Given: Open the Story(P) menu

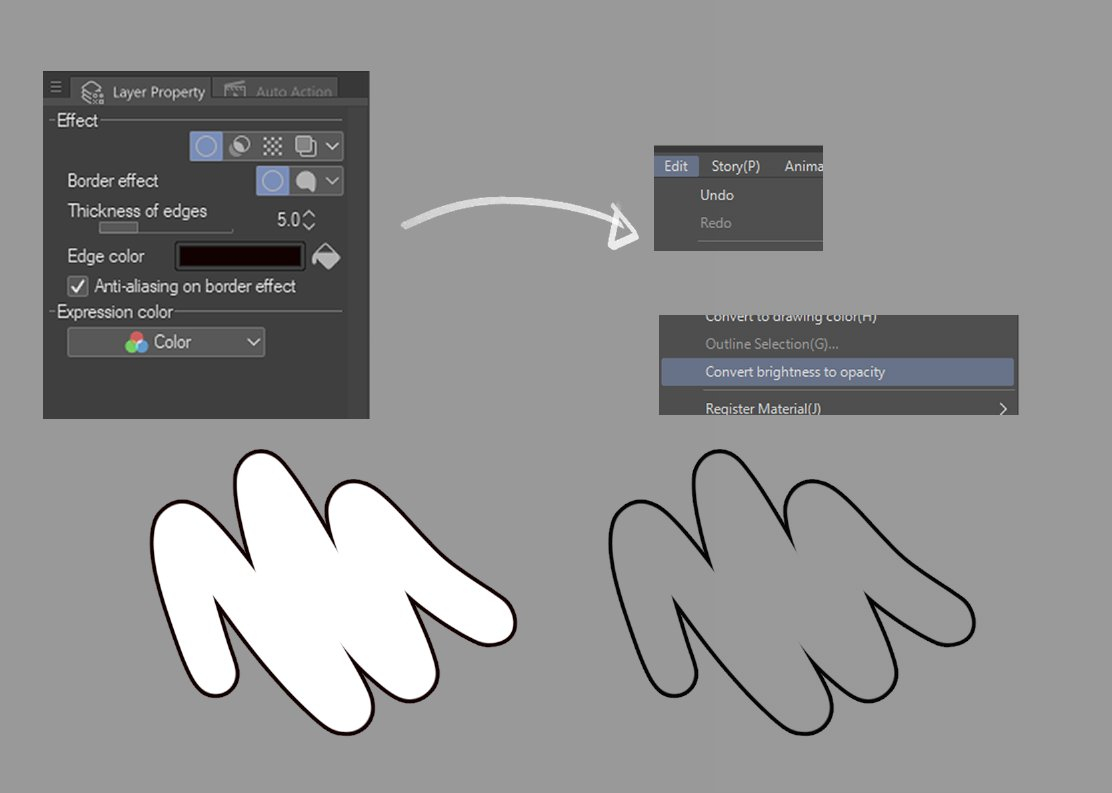Looking at the screenshot, I should (735, 166).
